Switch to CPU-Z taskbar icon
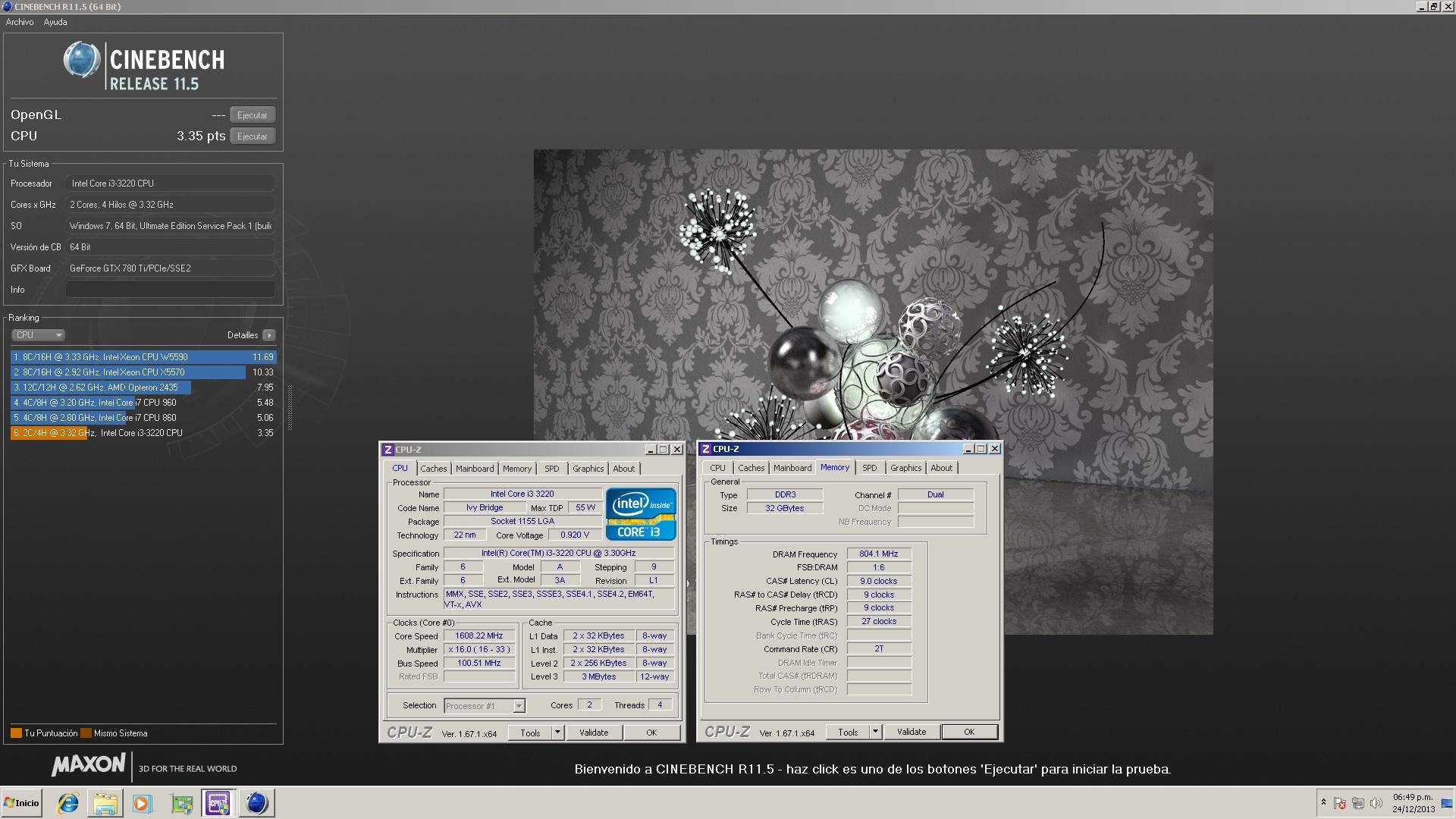Screen dimensions: 1456x819 (218, 803)
